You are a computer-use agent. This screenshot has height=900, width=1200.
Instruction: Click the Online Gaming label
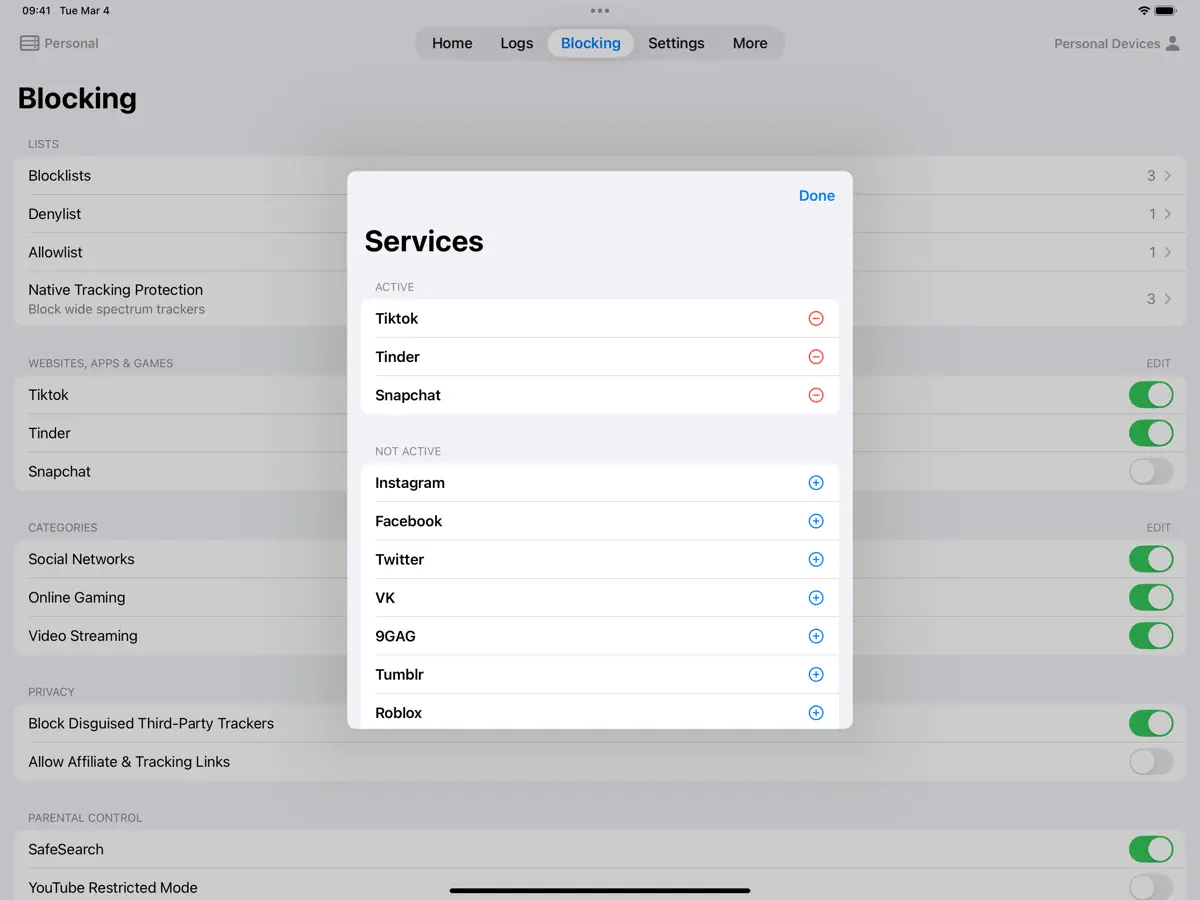click(x=77, y=598)
